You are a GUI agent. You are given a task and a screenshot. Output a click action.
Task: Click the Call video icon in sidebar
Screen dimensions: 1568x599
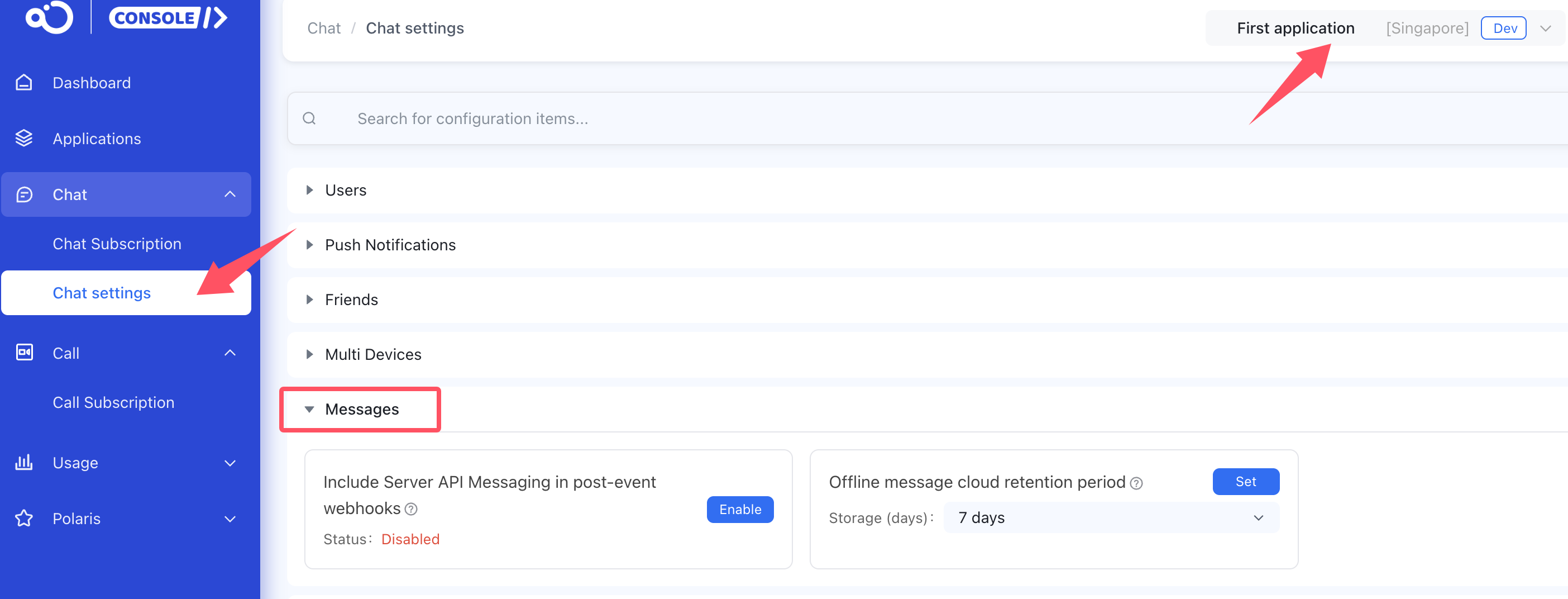pyautogui.click(x=24, y=353)
